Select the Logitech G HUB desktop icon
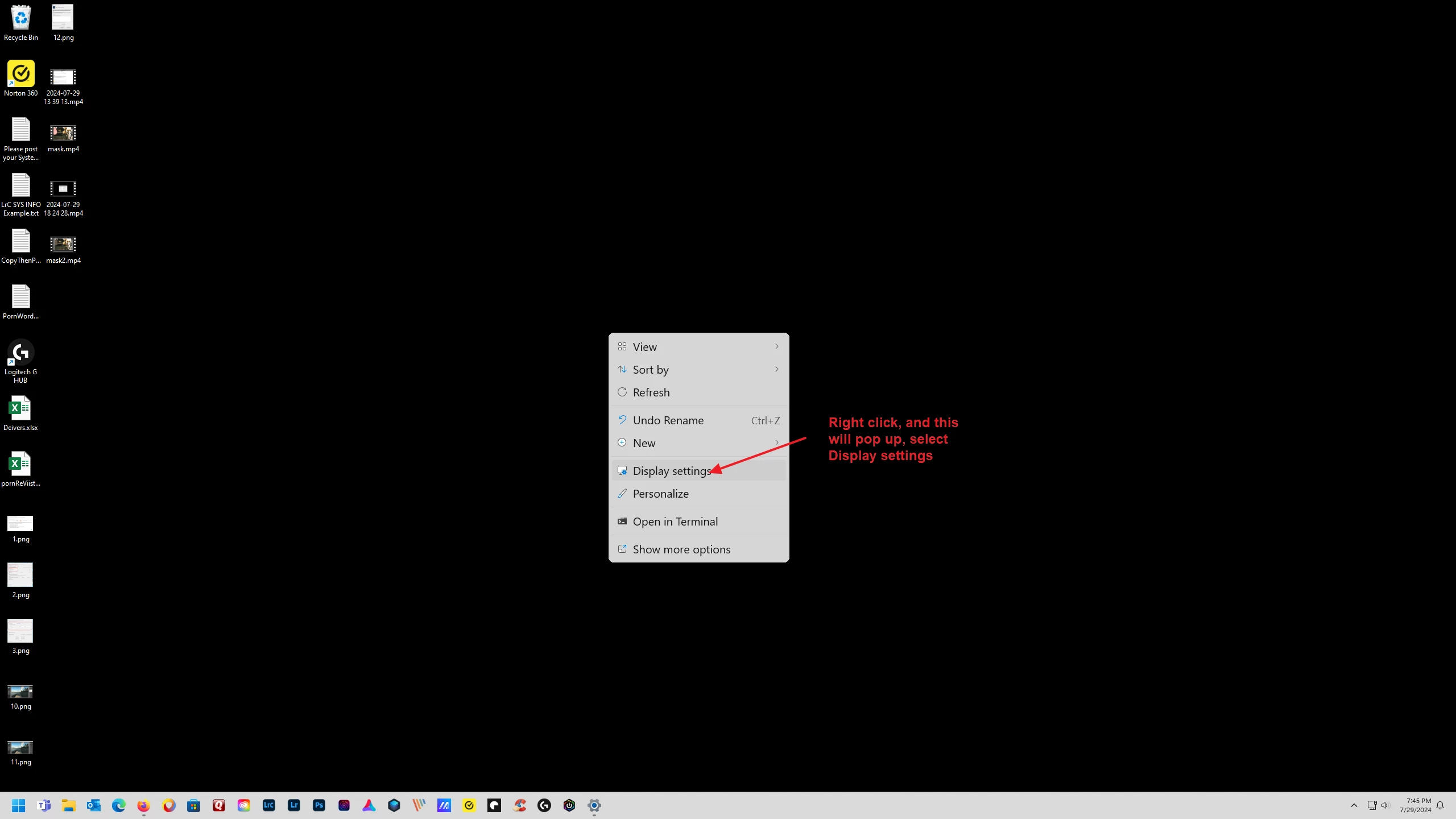Viewport: 1456px width, 819px height. point(20,353)
